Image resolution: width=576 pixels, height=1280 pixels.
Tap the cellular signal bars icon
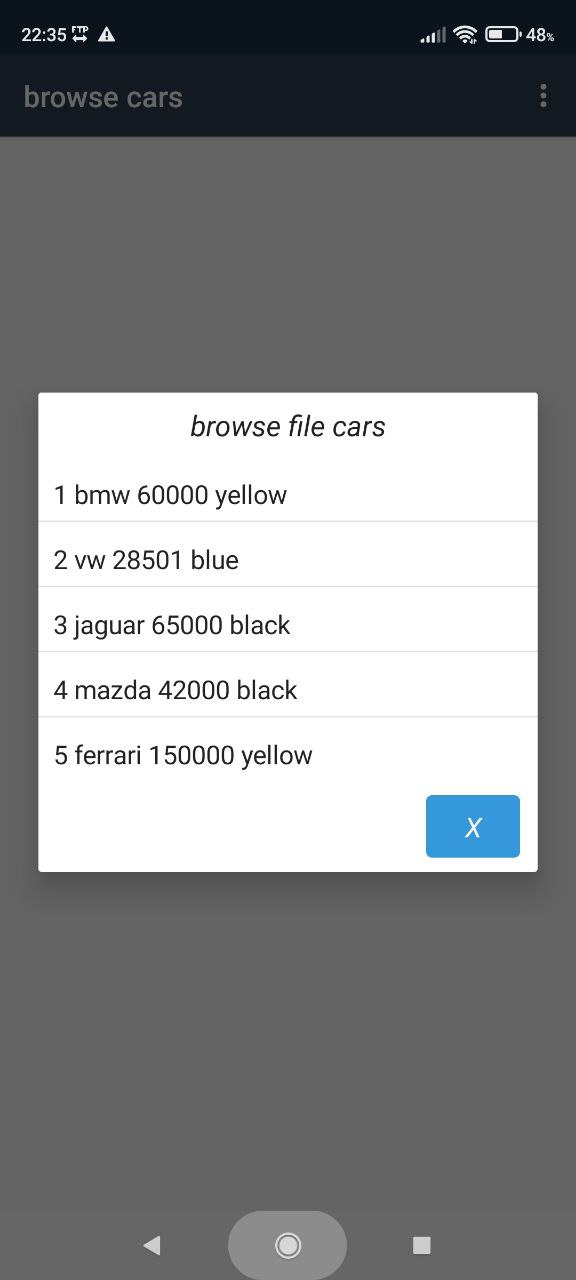433,35
